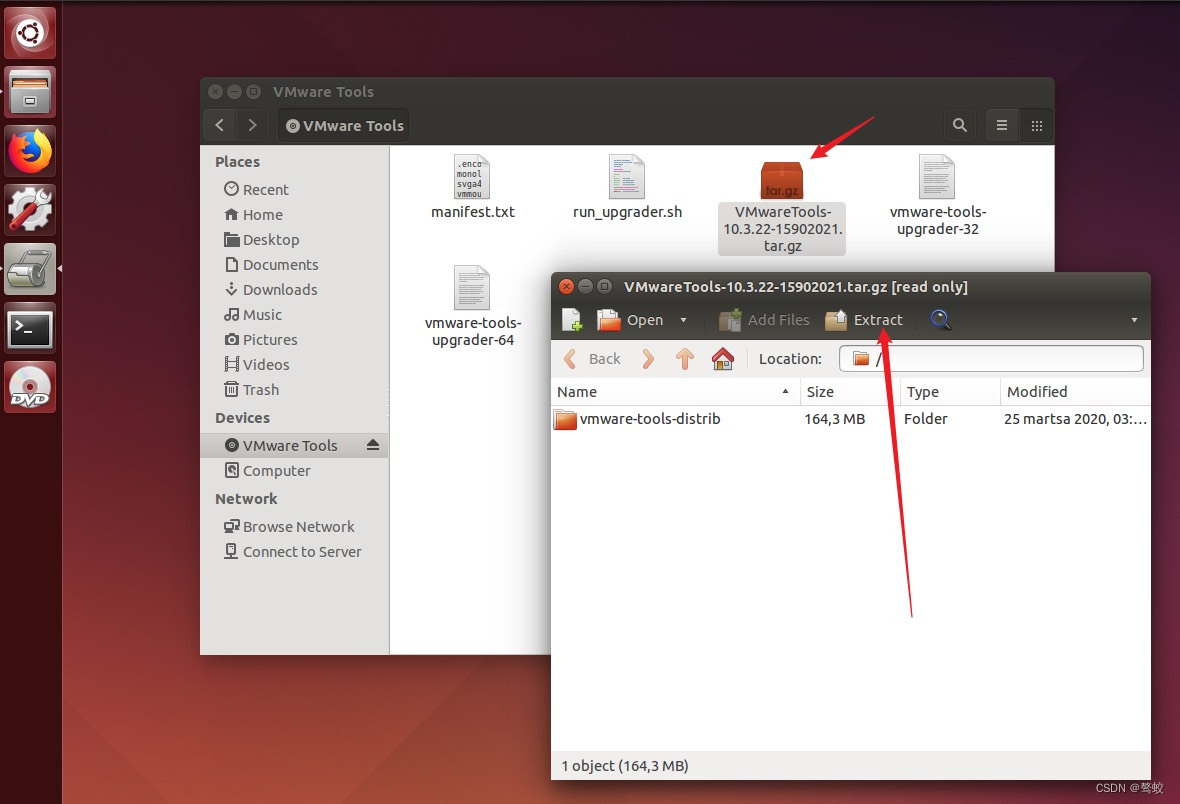Image resolution: width=1180 pixels, height=804 pixels.
Task: Open Trash in Places sidebar
Action: [x=252, y=389]
